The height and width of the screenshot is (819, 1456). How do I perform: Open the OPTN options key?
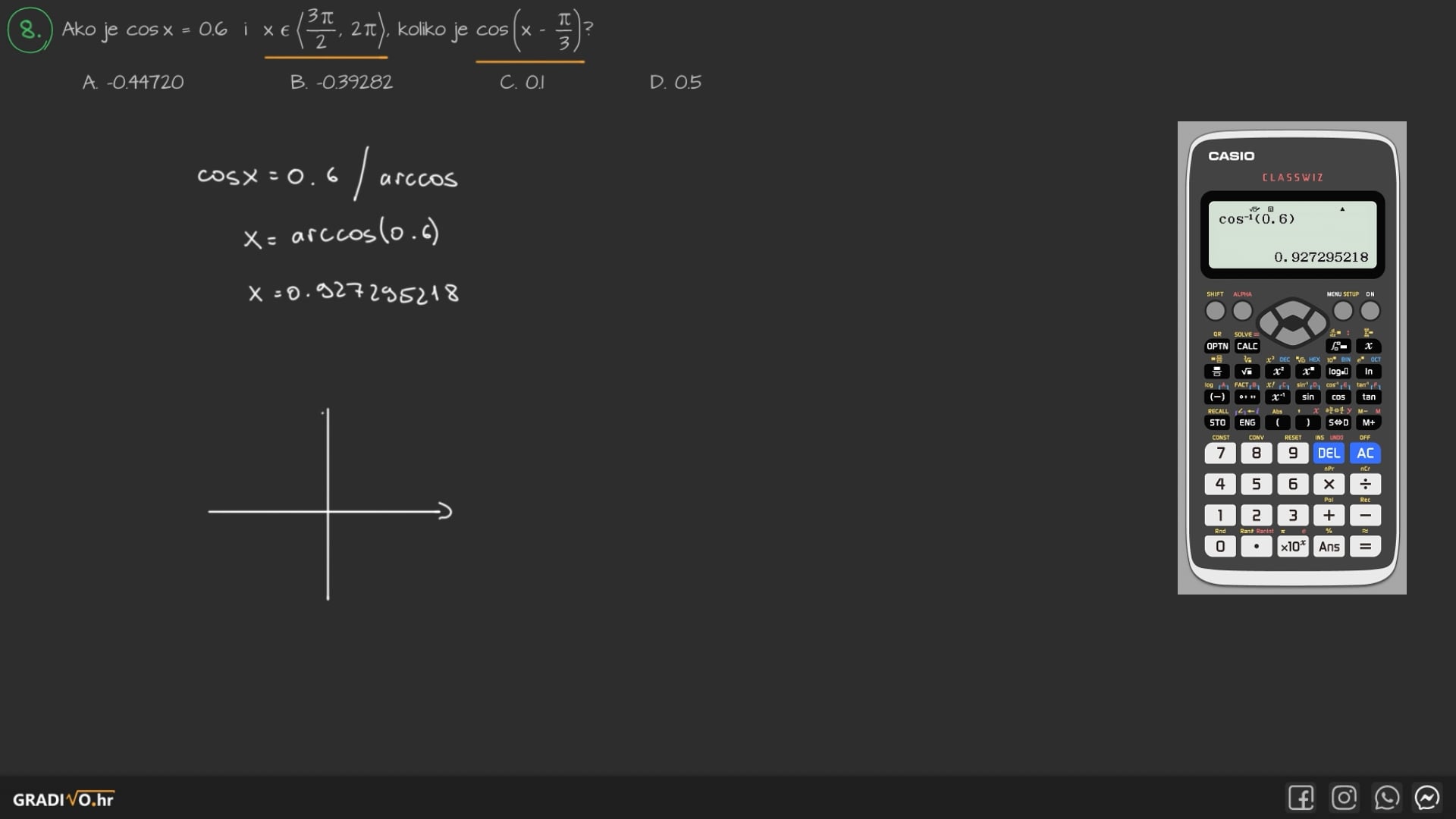[1216, 347]
